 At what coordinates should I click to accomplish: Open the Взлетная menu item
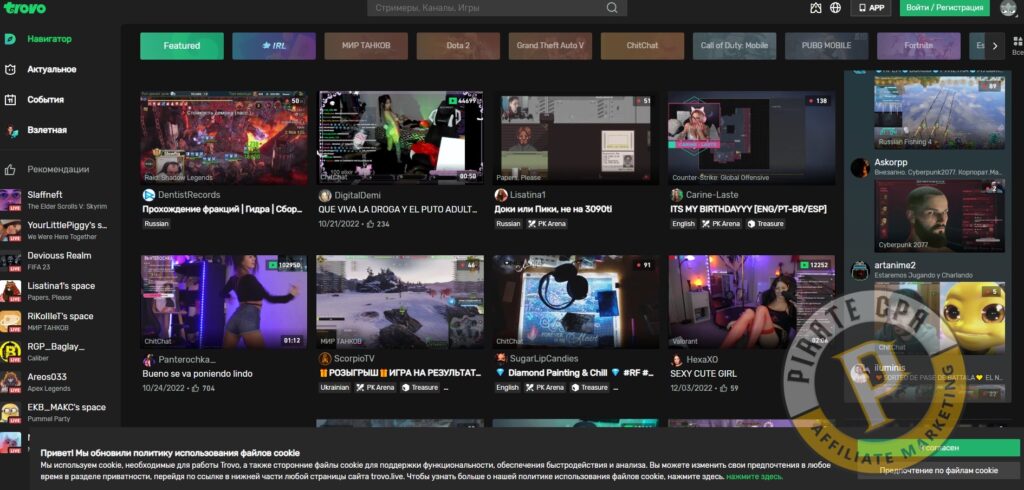coord(47,130)
